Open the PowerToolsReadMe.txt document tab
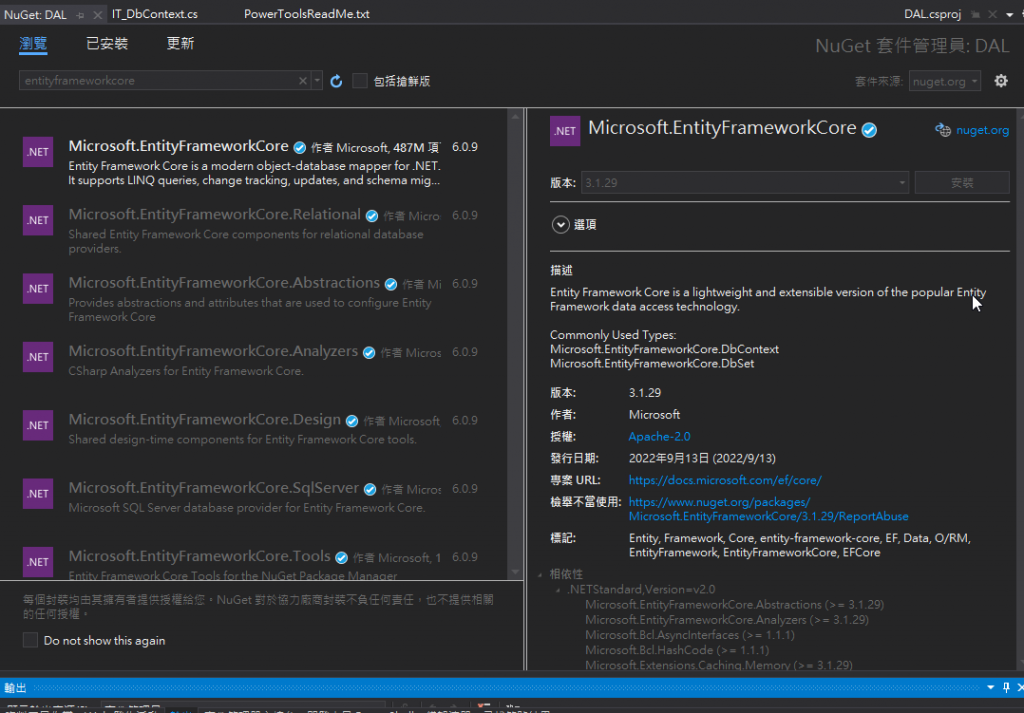1024x713 pixels. 306,14
